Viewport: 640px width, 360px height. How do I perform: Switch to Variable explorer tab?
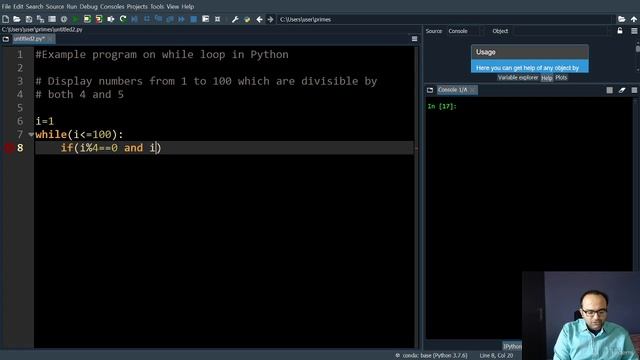tap(518, 78)
